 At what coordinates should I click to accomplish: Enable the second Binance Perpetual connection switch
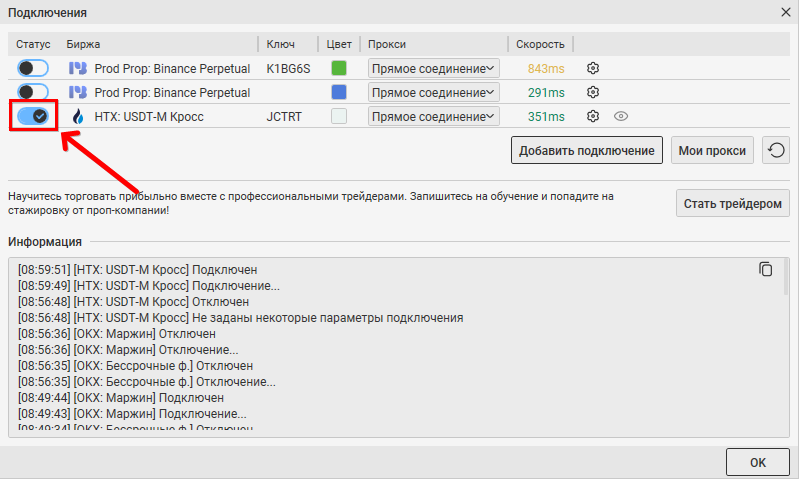33,92
